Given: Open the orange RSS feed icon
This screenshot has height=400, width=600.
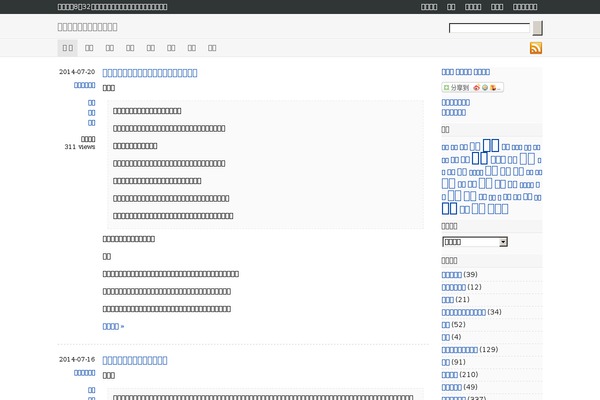Looking at the screenshot, I should tap(536, 48).
